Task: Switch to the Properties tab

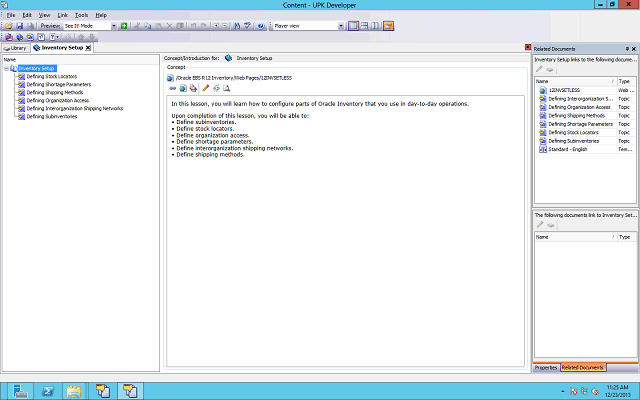Action: tap(546, 368)
